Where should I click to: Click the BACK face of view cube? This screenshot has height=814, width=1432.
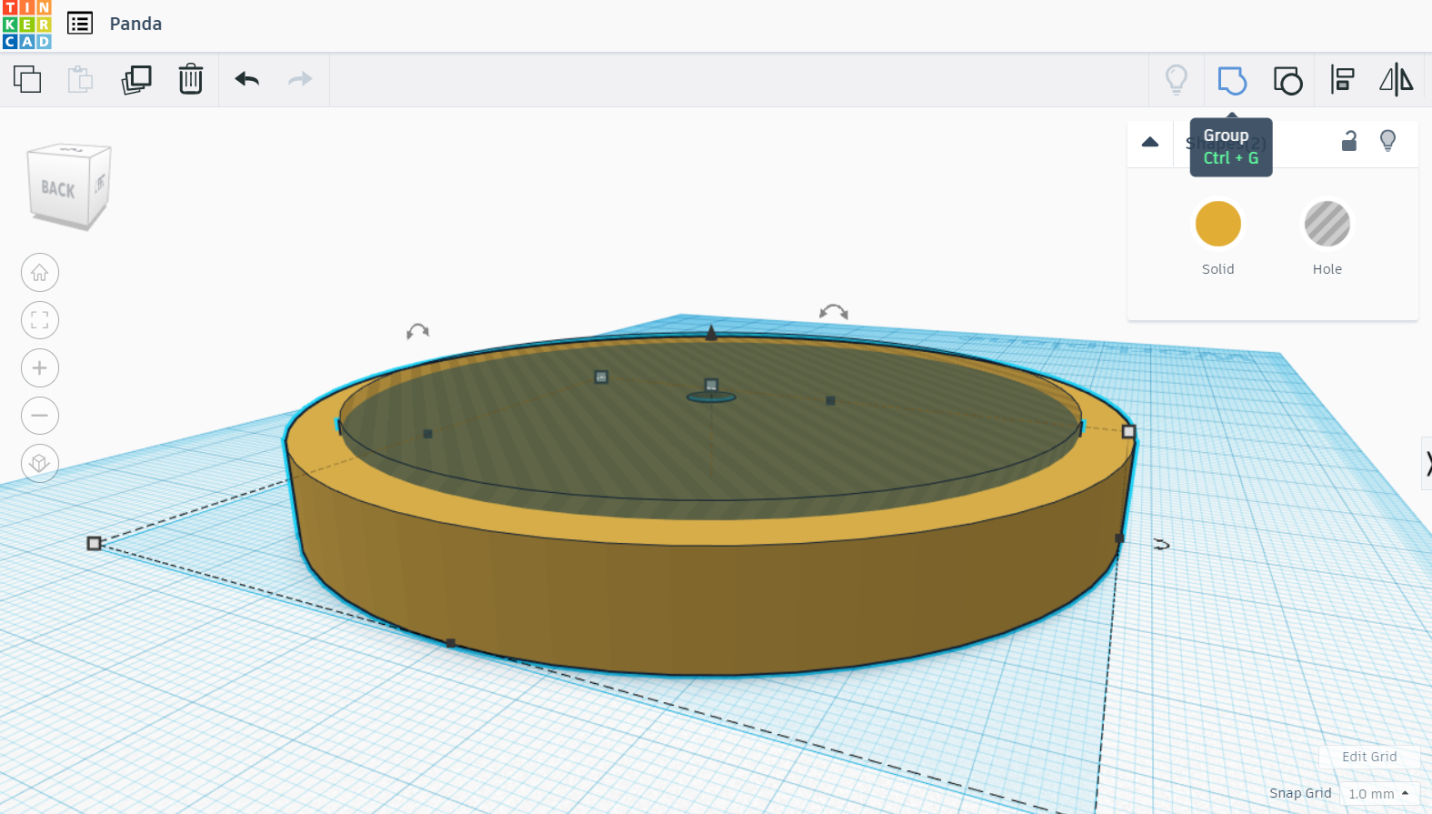coord(58,189)
